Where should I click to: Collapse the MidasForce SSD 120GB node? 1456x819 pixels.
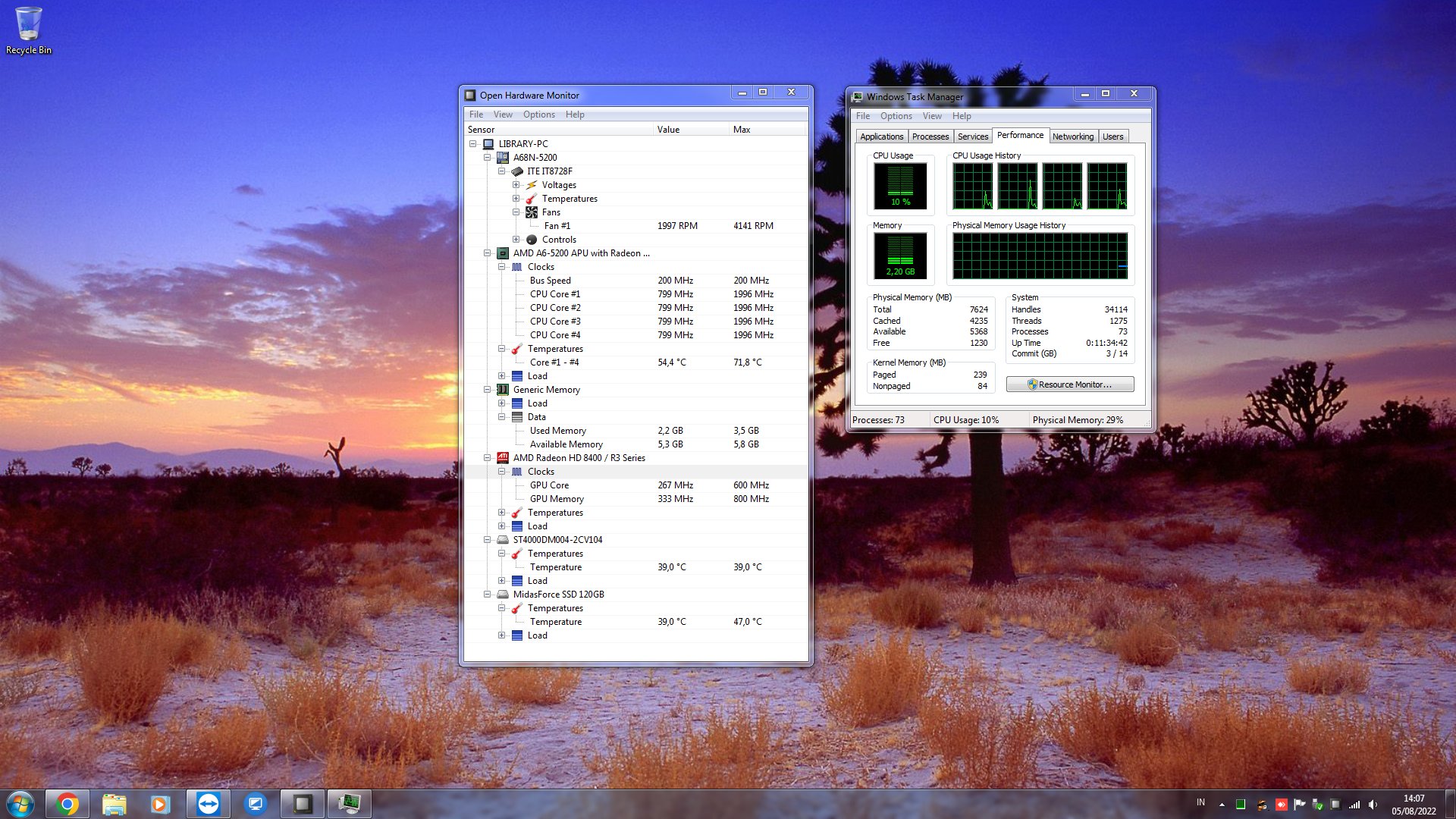pos(487,595)
